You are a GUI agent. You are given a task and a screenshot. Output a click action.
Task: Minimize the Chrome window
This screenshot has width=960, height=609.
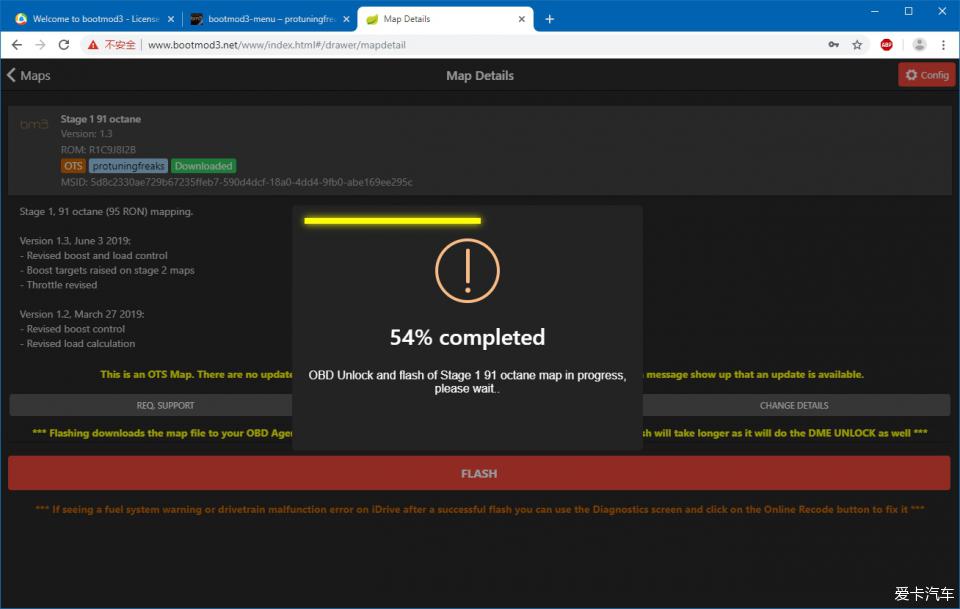tap(874, 11)
